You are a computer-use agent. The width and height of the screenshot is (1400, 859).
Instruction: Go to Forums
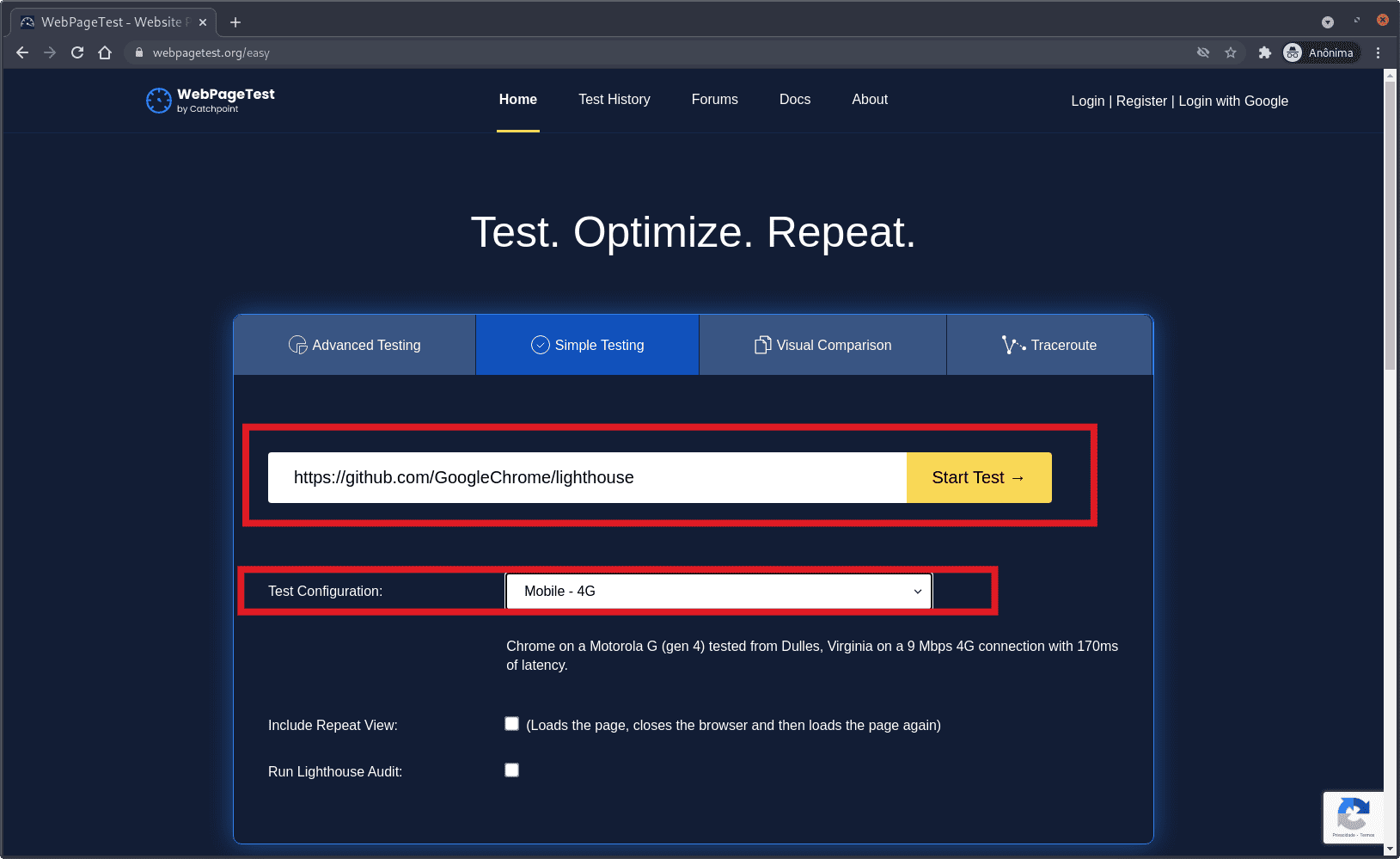715,100
